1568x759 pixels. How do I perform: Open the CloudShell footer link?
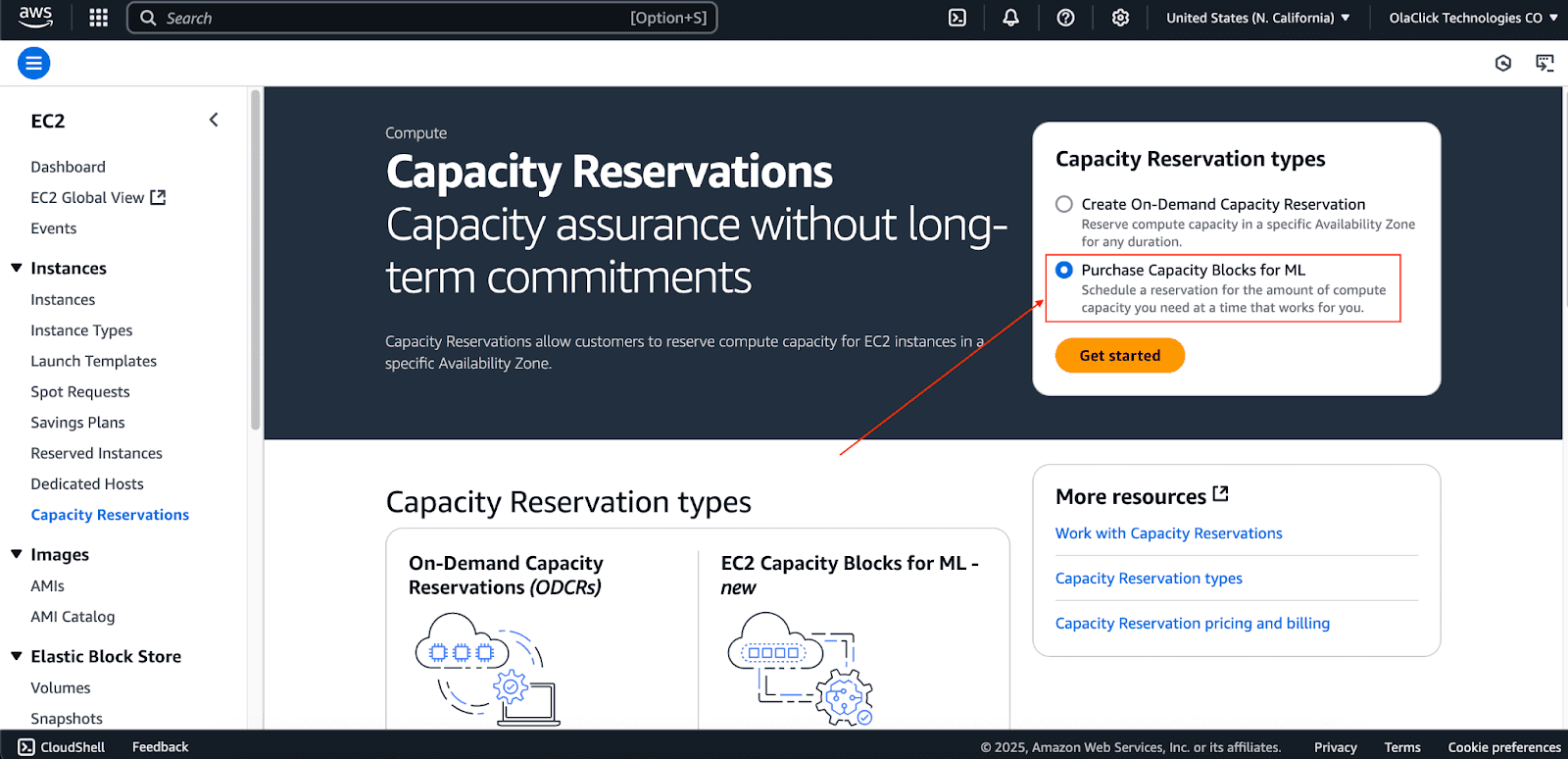[x=73, y=747]
